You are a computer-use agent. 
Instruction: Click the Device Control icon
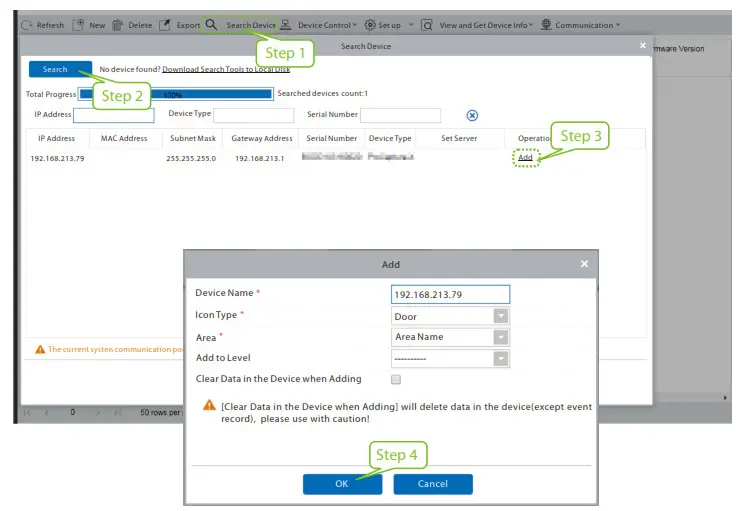point(285,25)
